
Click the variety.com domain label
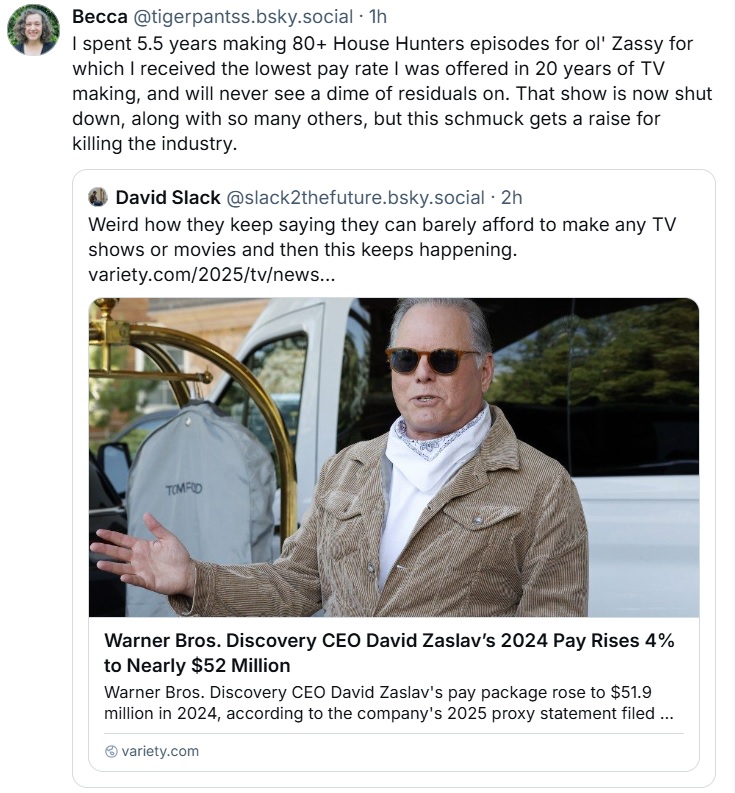(x=160, y=751)
